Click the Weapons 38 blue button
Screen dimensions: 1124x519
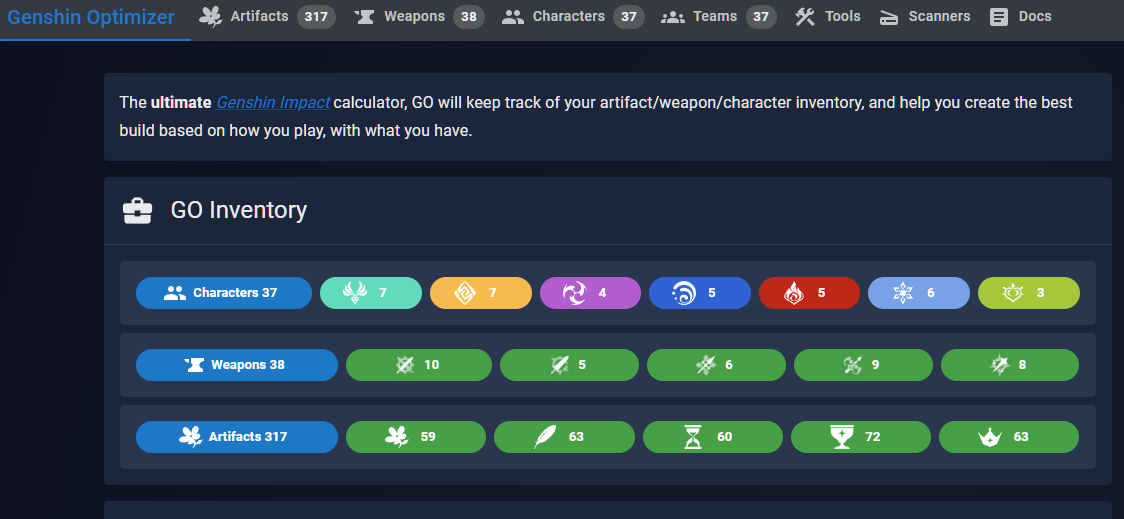point(237,365)
